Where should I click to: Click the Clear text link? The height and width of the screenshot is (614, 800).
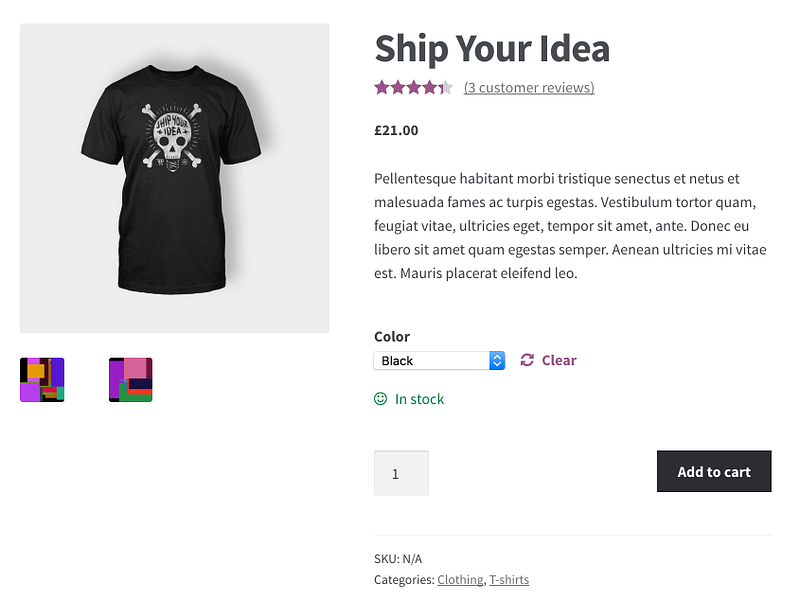point(559,360)
